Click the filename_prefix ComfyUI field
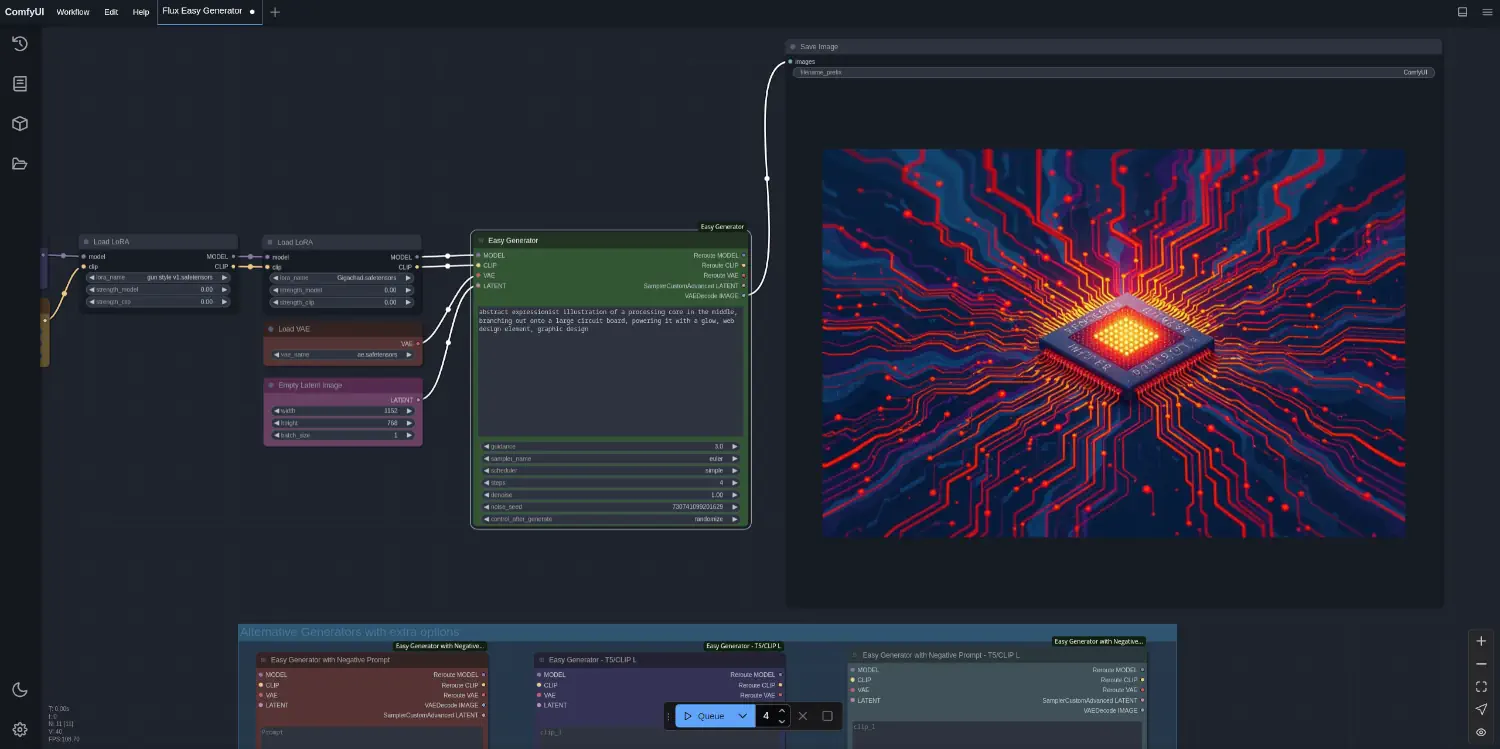 (1114, 72)
